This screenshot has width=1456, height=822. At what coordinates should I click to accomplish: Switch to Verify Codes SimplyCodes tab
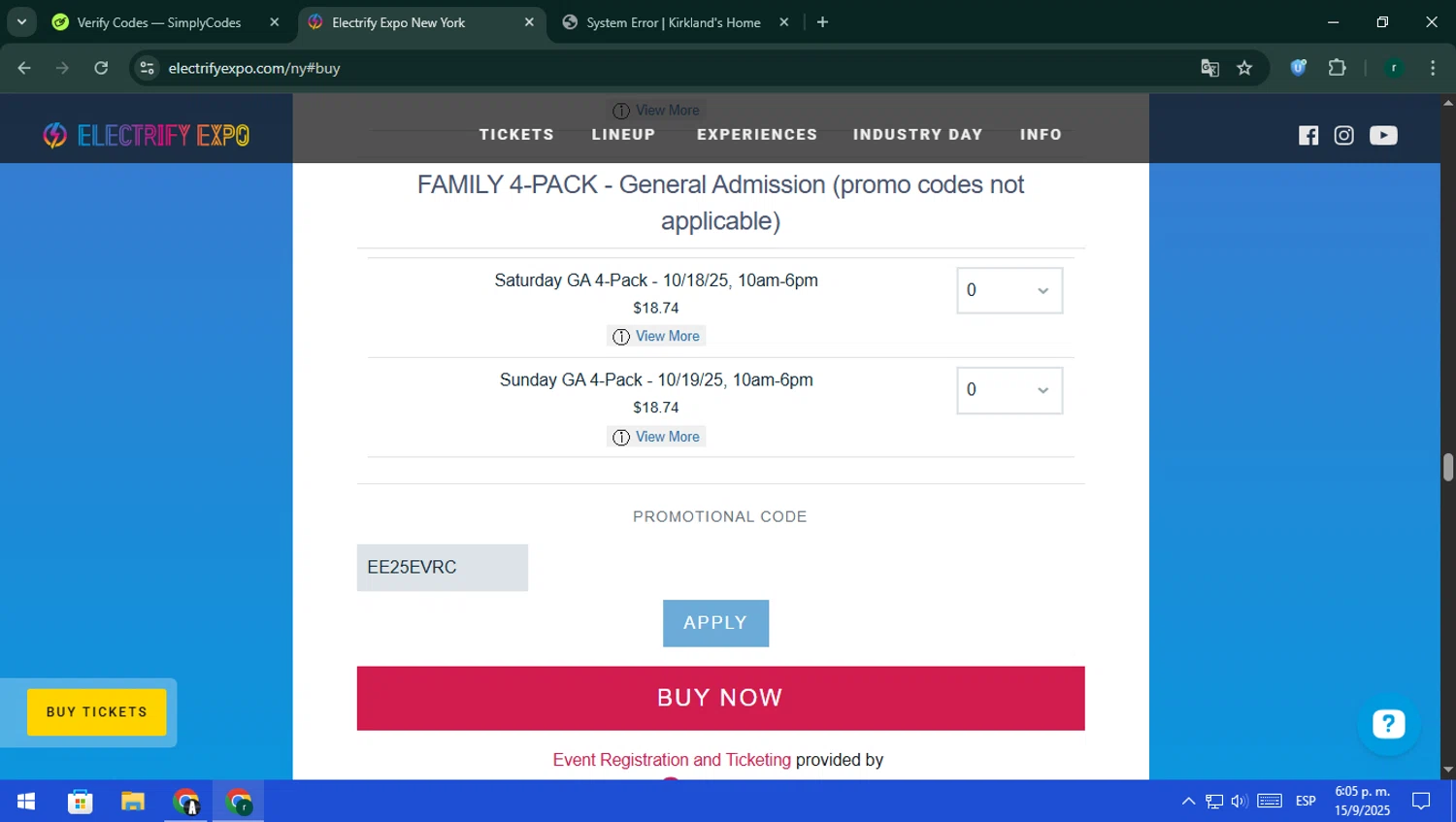tap(160, 22)
